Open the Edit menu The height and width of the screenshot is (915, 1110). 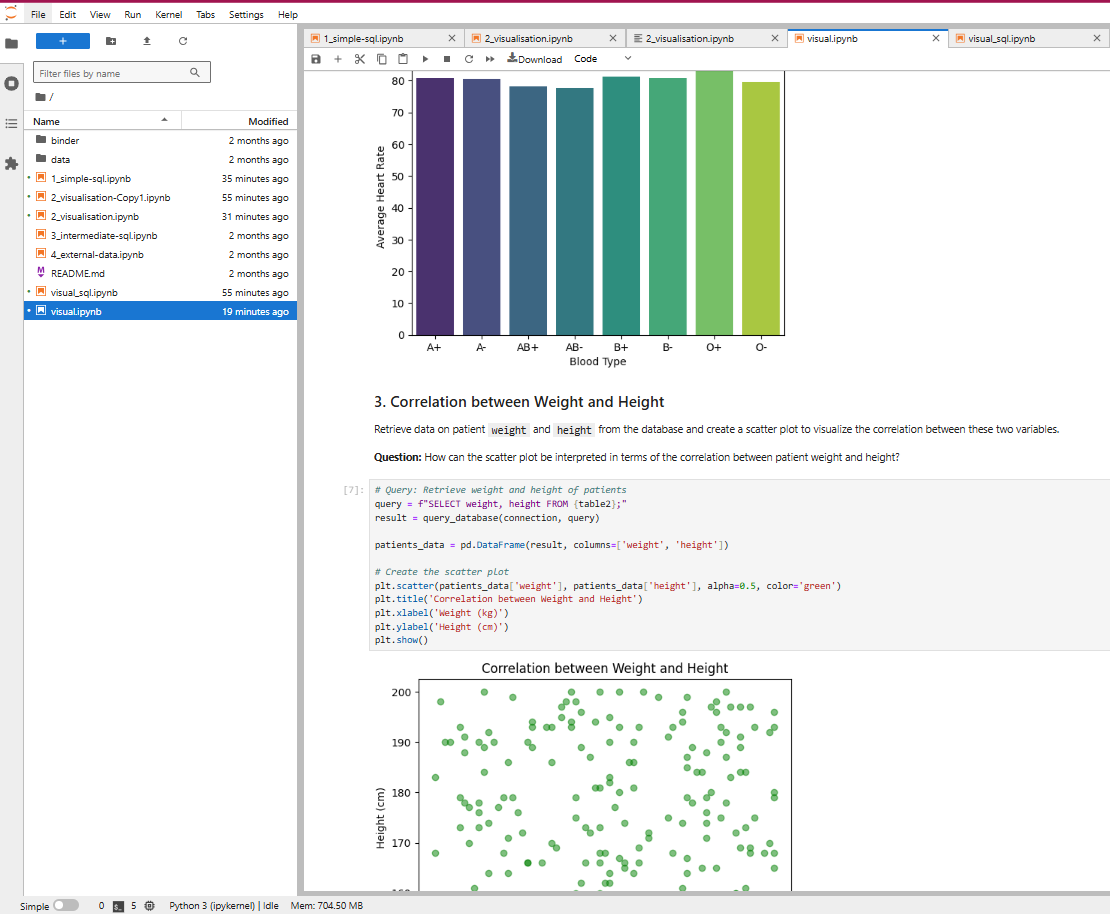68,14
